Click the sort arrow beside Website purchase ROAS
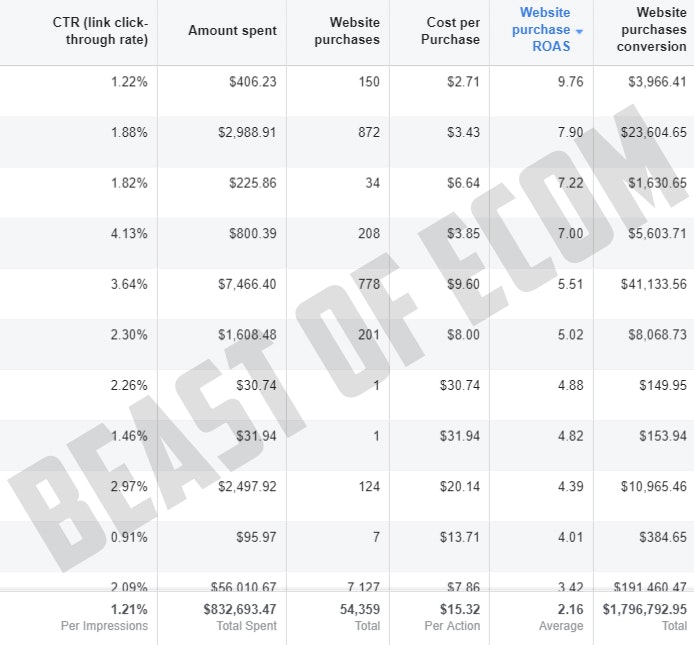Image resolution: width=694 pixels, height=645 pixels. (x=579, y=31)
